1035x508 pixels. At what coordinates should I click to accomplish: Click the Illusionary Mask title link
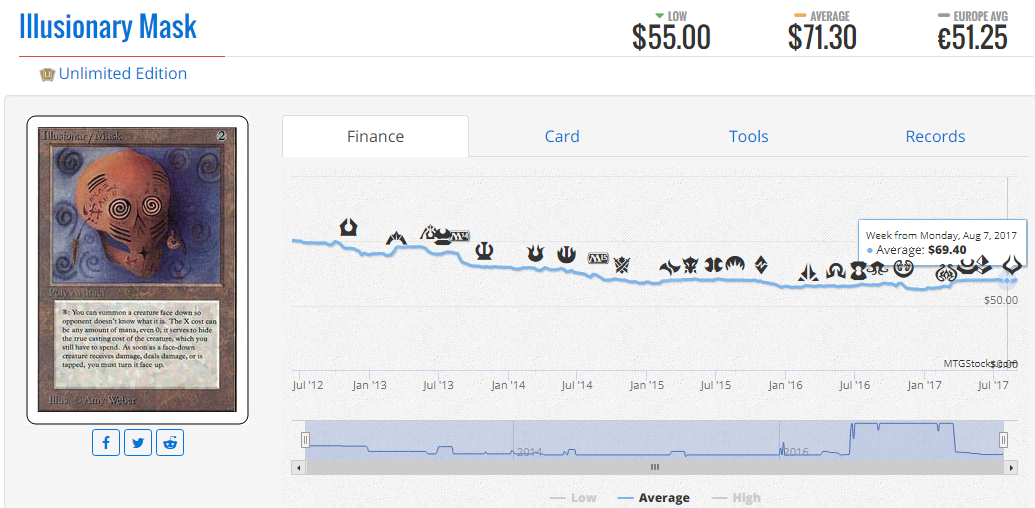108,26
